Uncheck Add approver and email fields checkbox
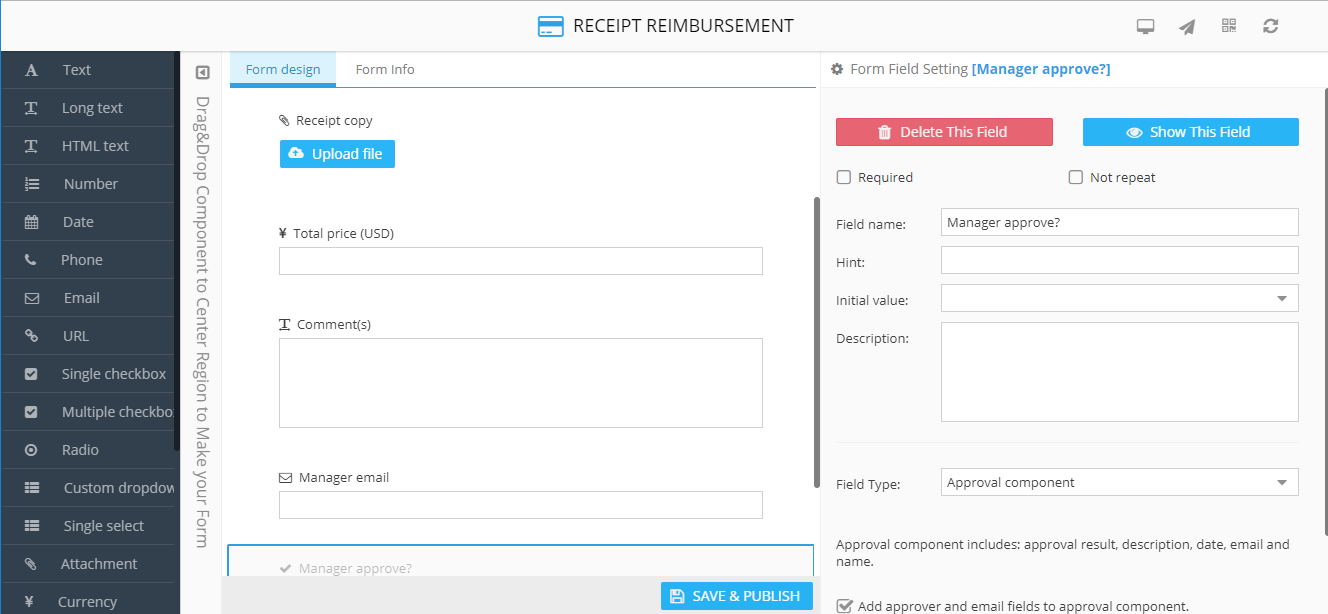Screen dimensions: 1328x614 [845, 606]
